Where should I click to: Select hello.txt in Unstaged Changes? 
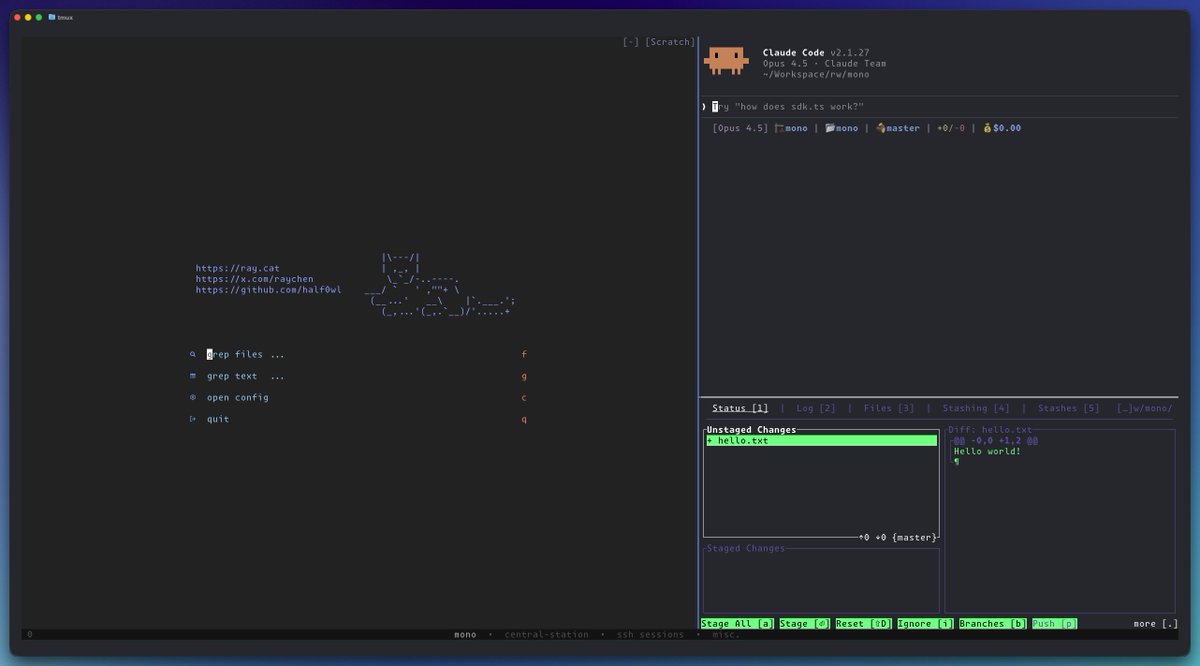(x=821, y=441)
